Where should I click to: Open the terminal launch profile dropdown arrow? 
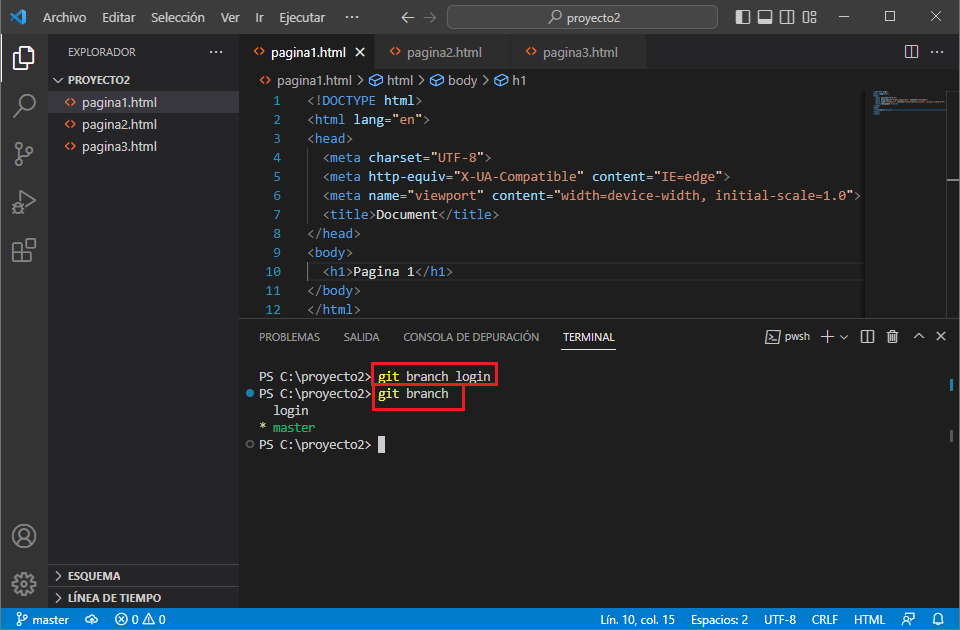[844, 337]
